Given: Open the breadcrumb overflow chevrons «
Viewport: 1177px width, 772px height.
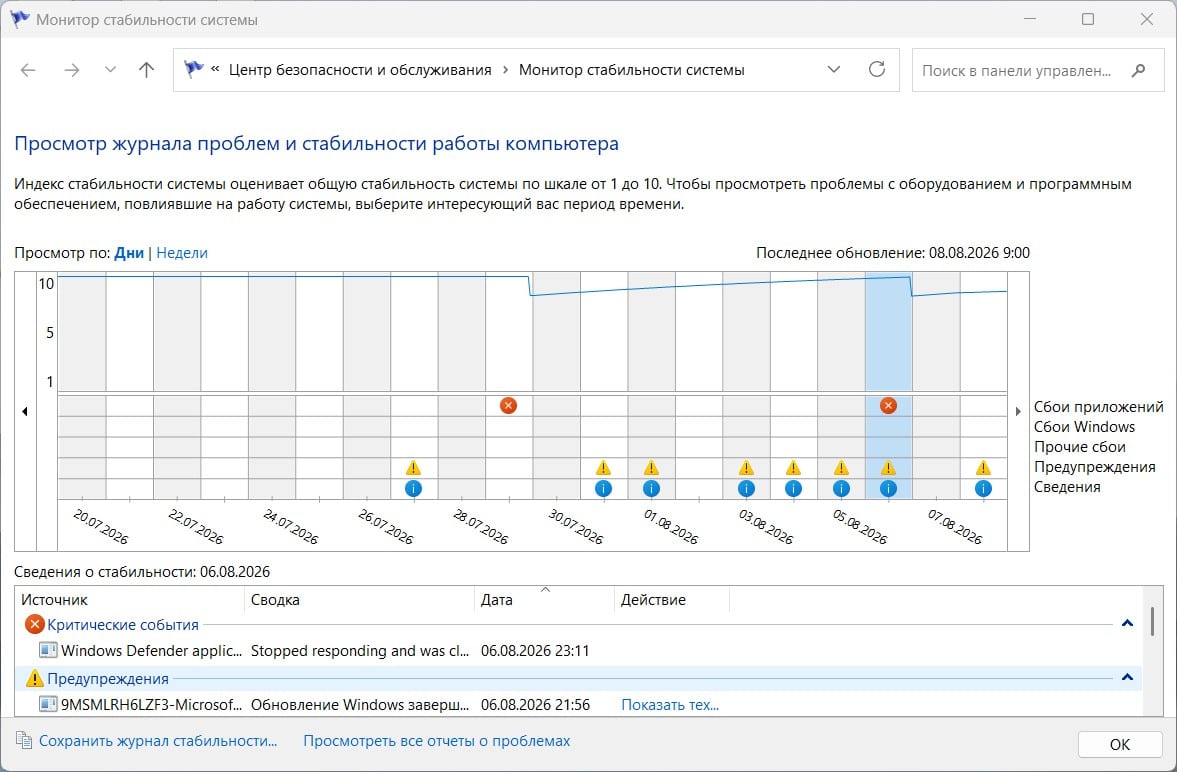Looking at the screenshot, I should (x=215, y=69).
